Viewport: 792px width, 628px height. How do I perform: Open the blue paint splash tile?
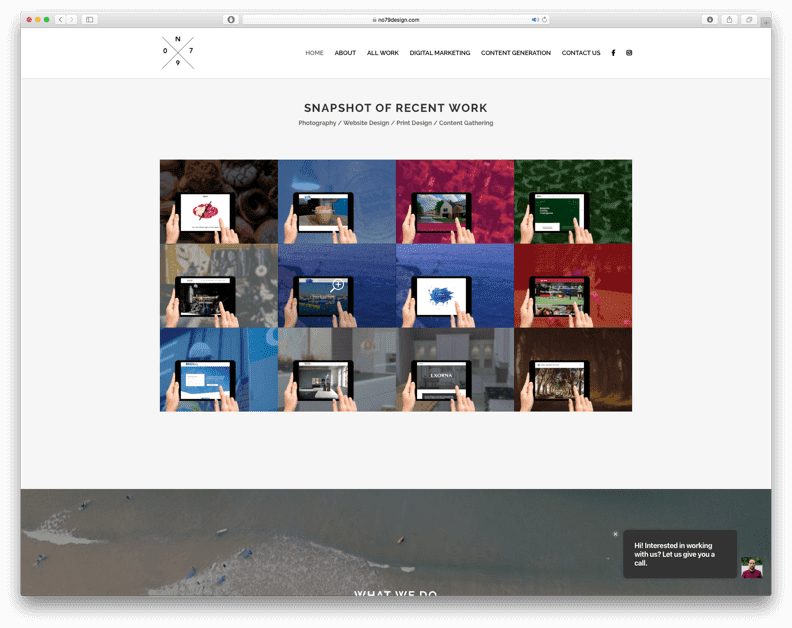tap(455, 285)
